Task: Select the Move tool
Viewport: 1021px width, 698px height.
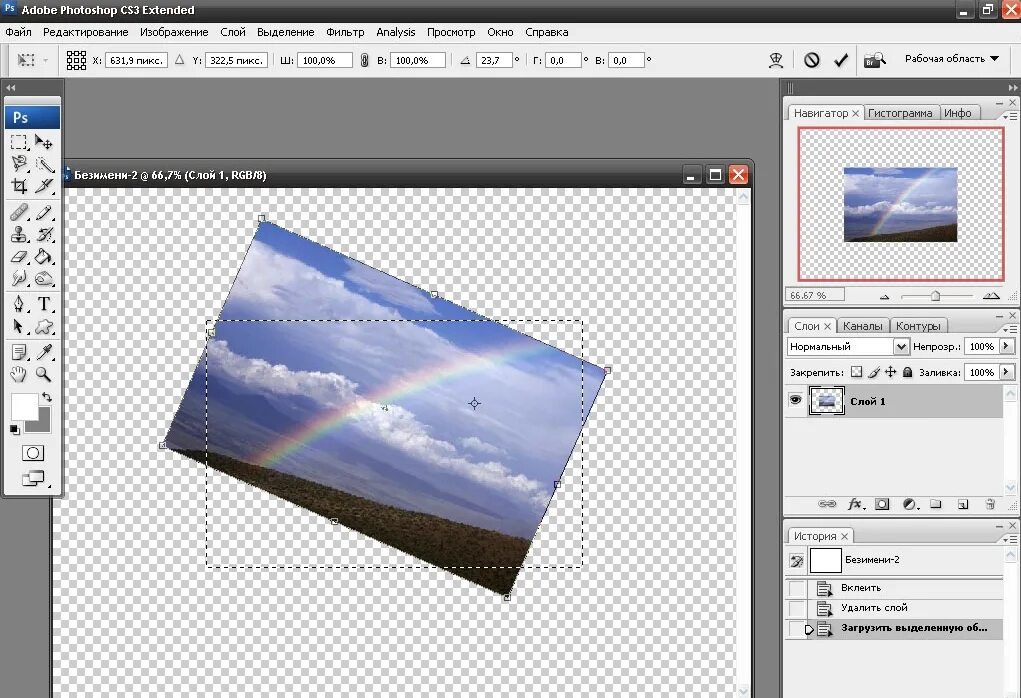Action: [x=44, y=142]
